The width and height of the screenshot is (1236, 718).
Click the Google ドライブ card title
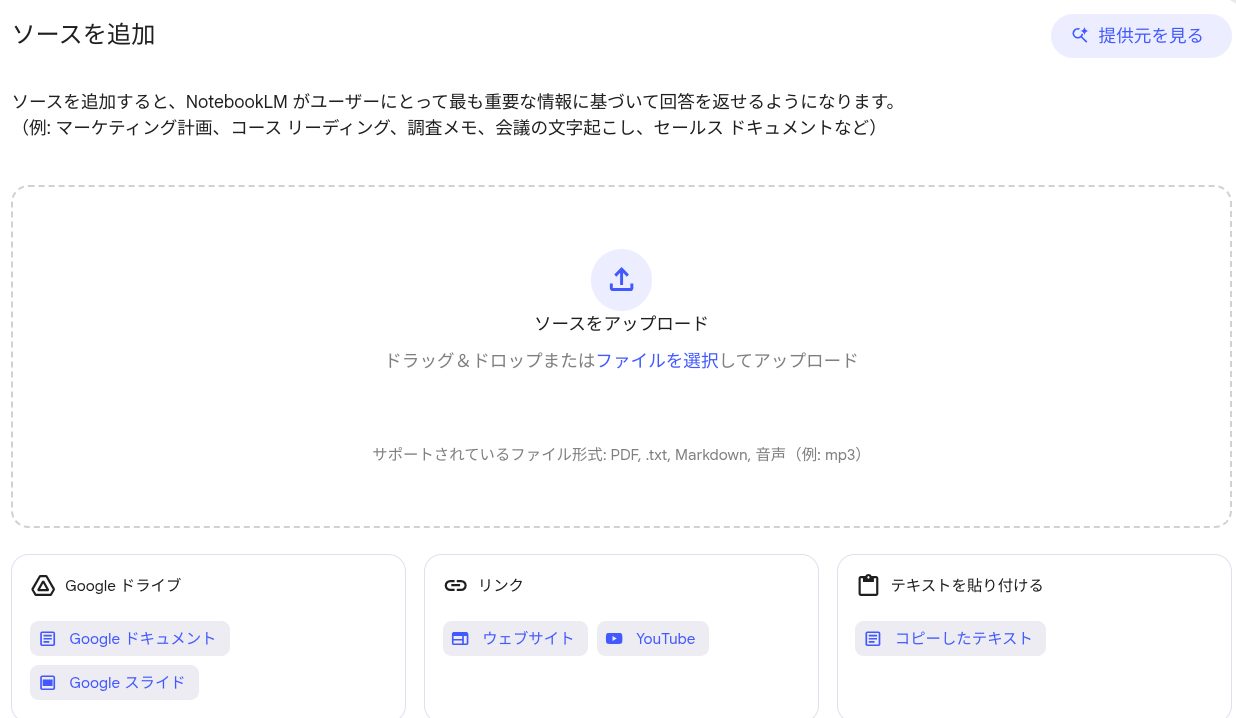[123, 585]
